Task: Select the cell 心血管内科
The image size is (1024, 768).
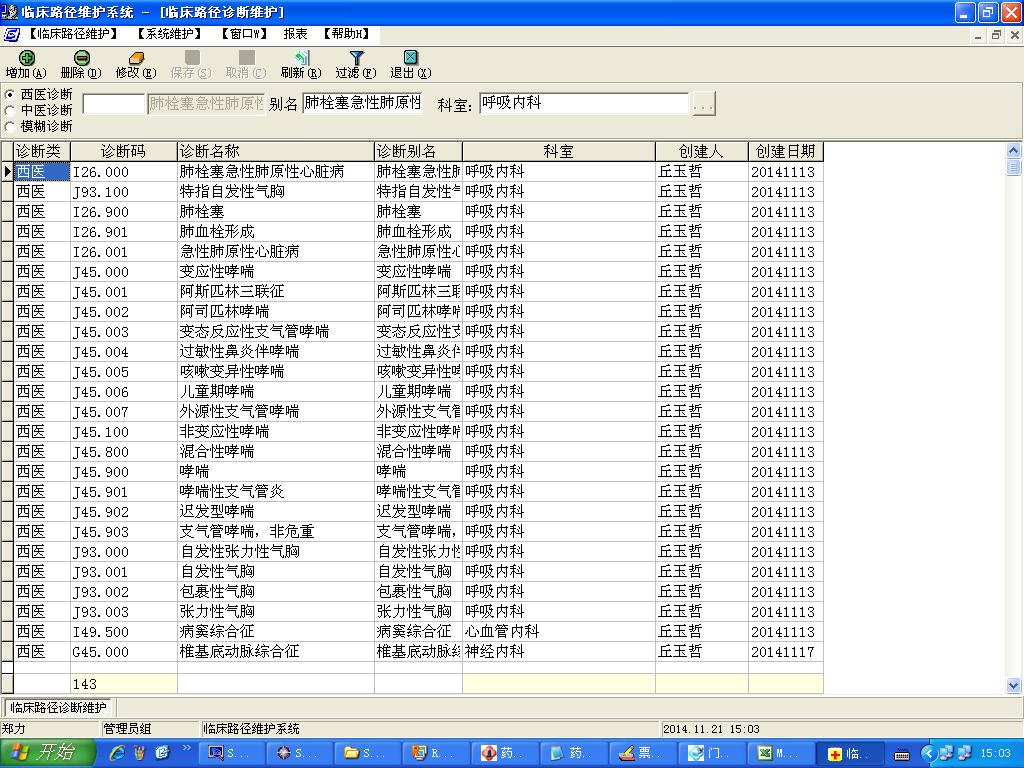Action: [x=558, y=632]
